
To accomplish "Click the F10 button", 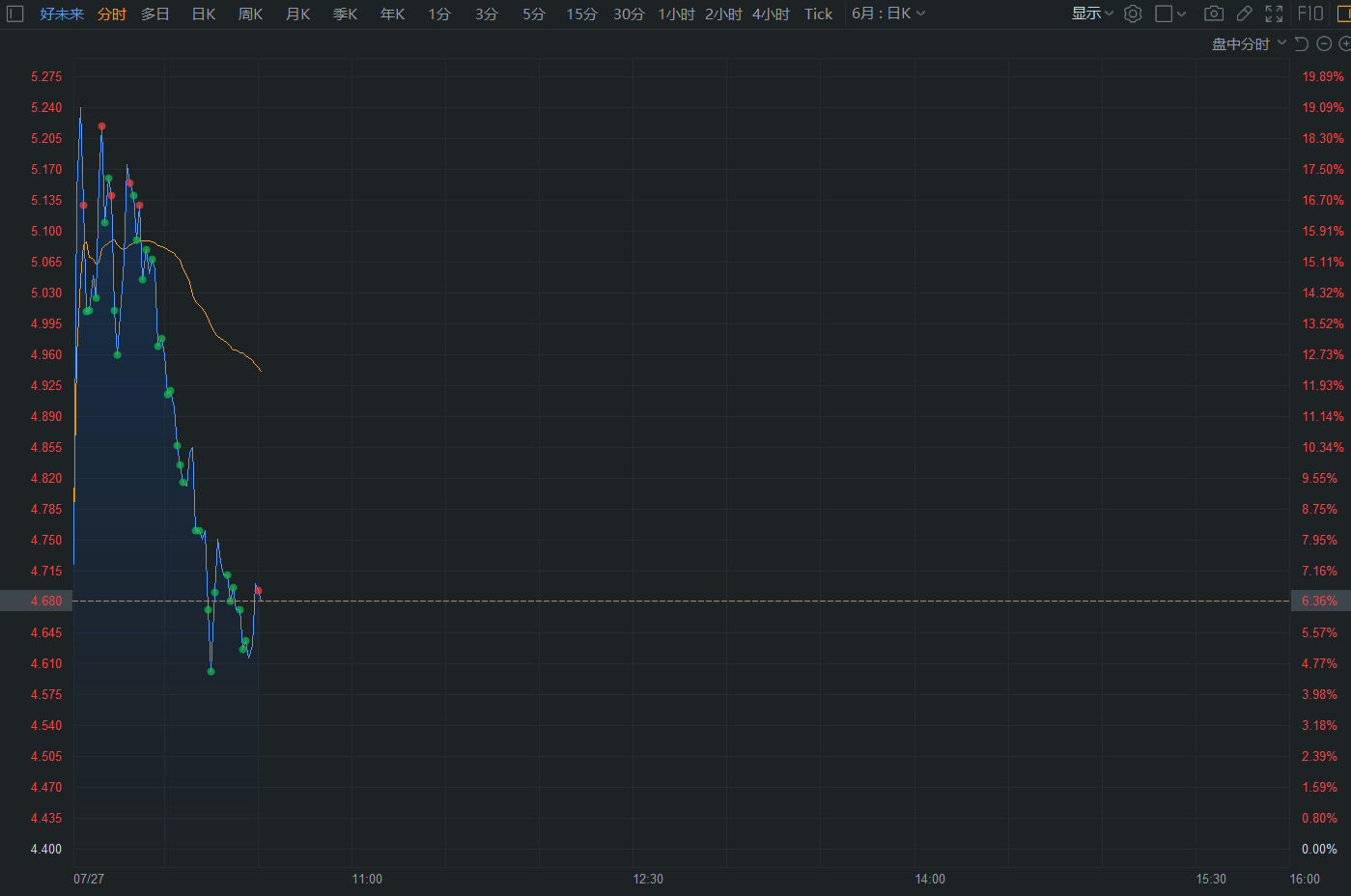I will coord(1310,14).
